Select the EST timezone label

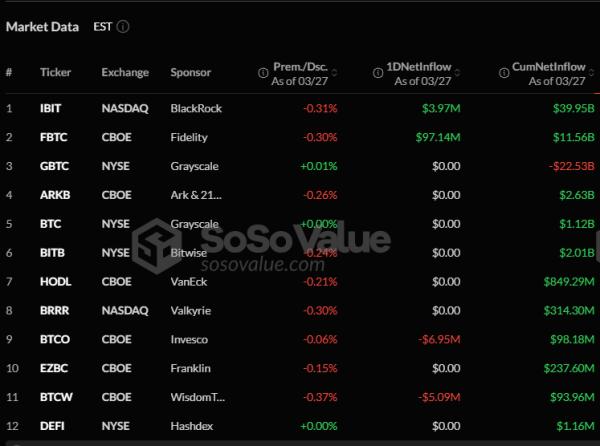[x=102, y=27]
